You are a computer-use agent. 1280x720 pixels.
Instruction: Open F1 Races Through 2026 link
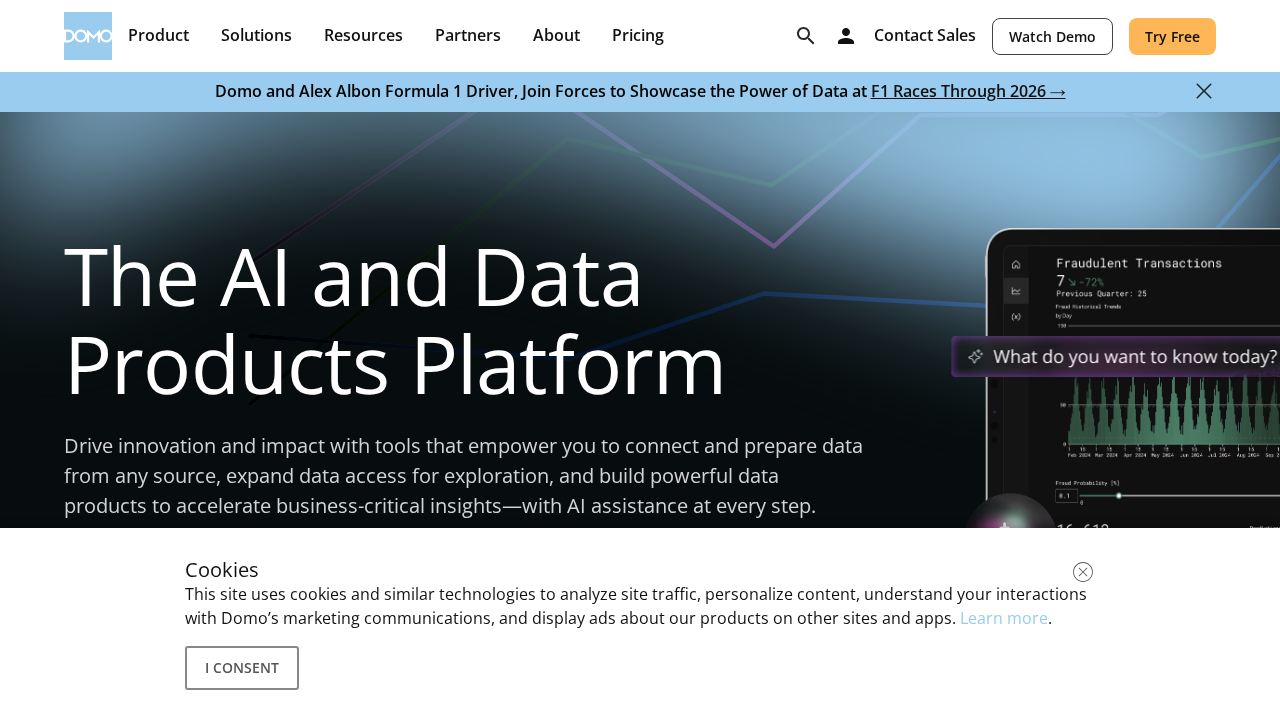[966, 89]
